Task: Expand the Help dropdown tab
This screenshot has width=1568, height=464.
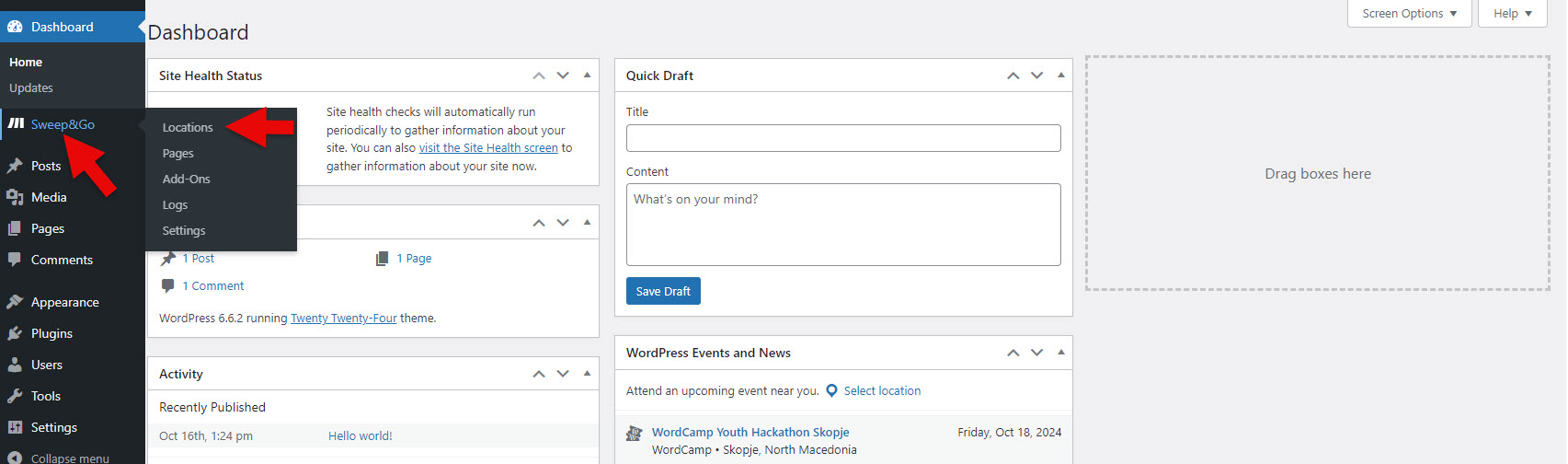Action: pos(1512,14)
